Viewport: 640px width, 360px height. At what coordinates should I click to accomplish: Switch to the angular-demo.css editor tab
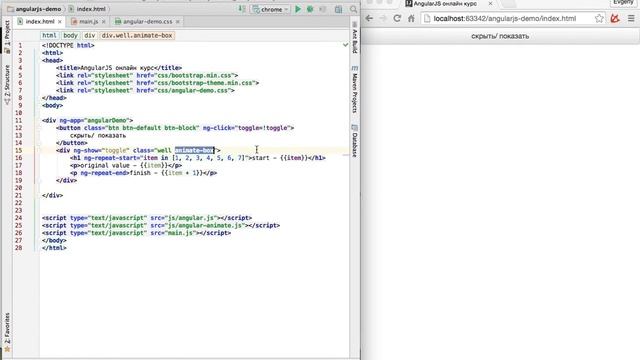[x=147, y=21]
